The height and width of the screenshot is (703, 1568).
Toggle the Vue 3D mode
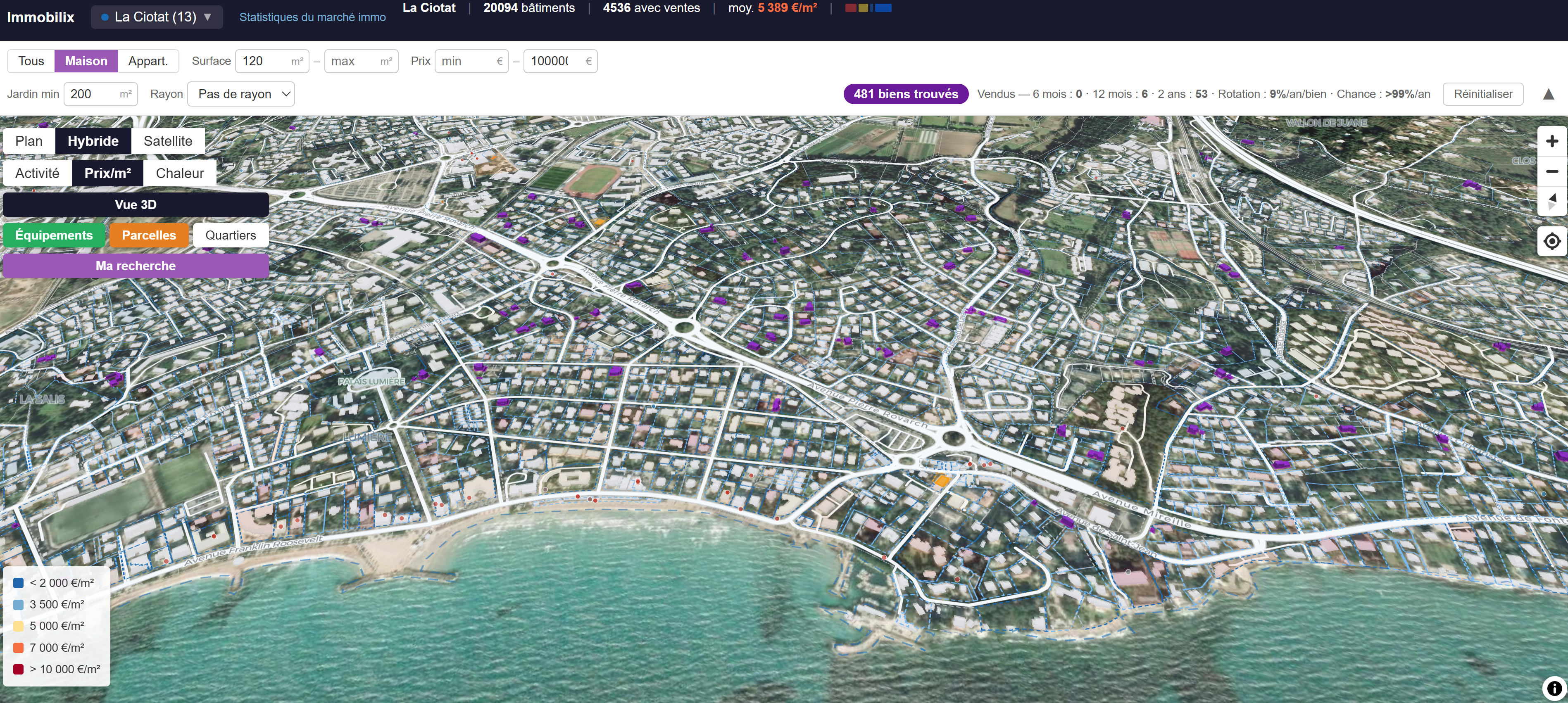point(135,204)
